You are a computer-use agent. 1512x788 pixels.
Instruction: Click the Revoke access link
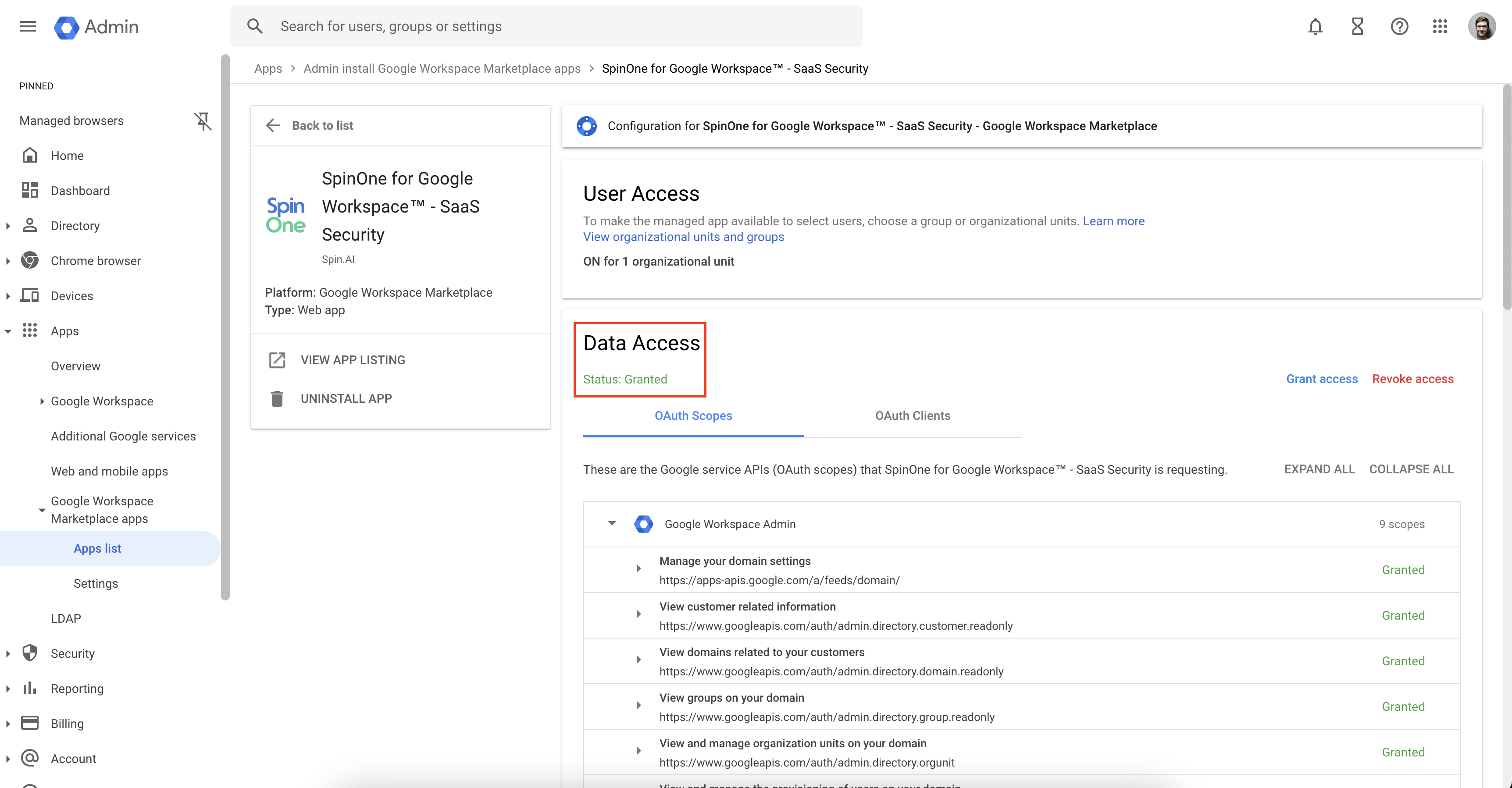click(x=1412, y=379)
